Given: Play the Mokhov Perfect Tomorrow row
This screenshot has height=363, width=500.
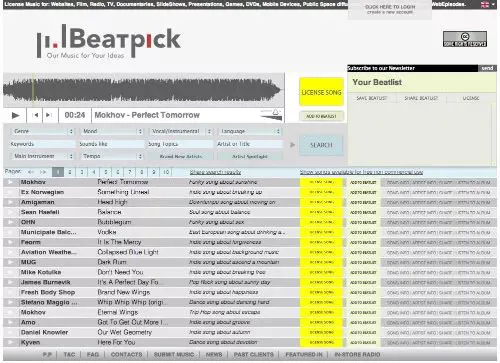Looking at the screenshot, I should [10, 182].
